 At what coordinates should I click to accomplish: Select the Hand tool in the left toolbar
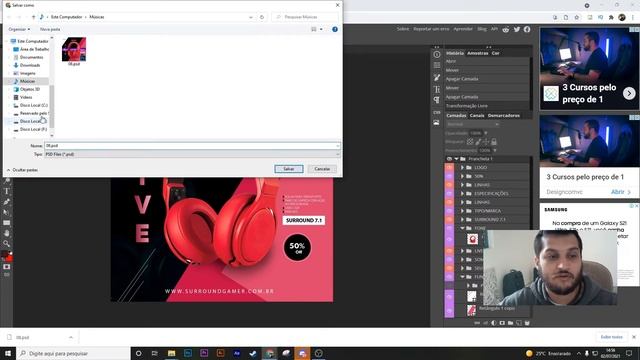point(7,233)
